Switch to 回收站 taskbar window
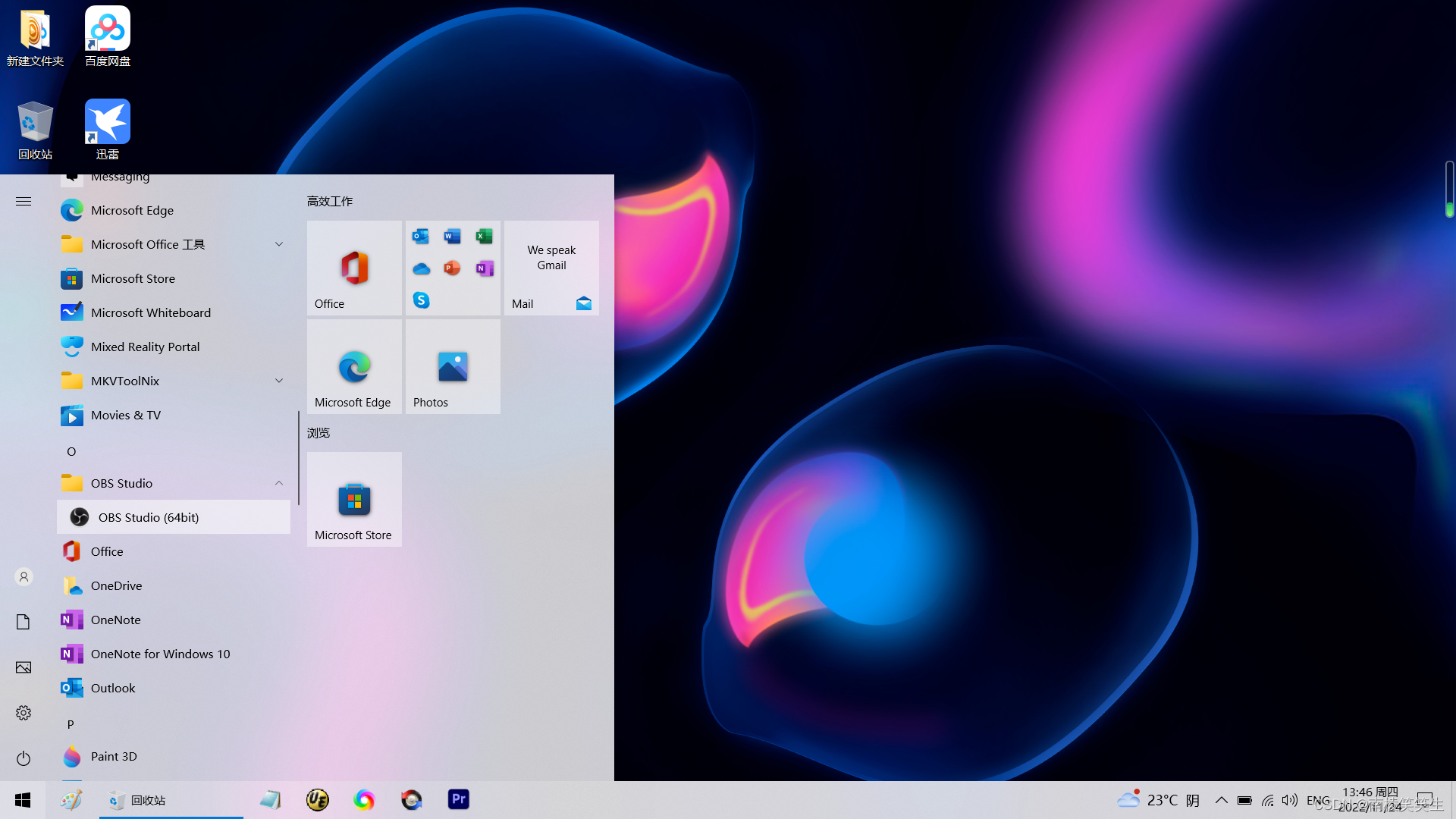Screen dimensions: 1456x819 point(171,800)
